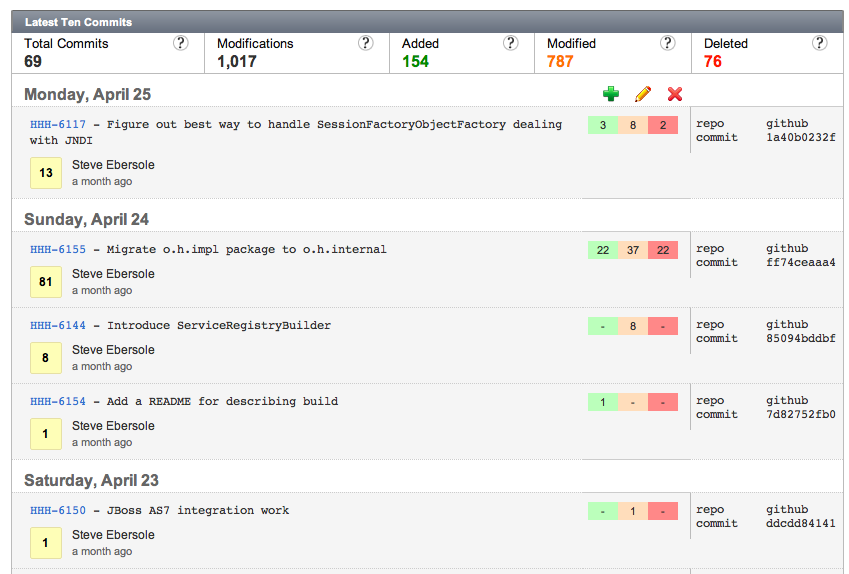Click help icon next to Deleted
The width and height of the screenshot is (849, 574).
point(819,43)
